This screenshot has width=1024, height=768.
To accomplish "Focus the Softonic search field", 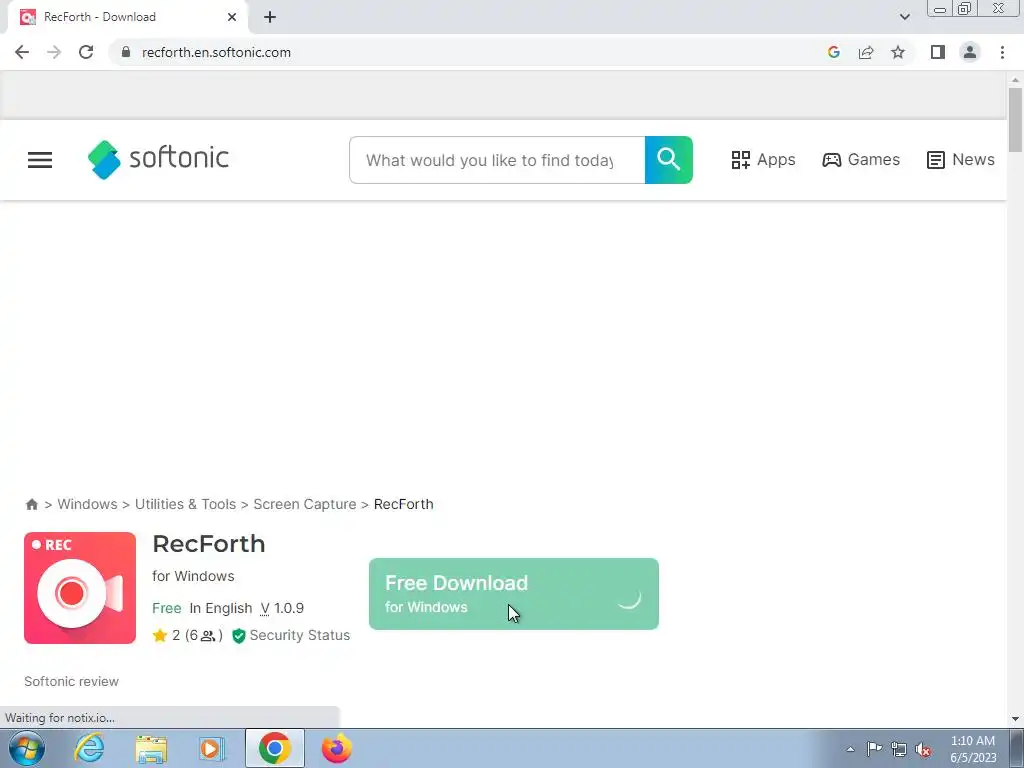I will click(497, 160).
